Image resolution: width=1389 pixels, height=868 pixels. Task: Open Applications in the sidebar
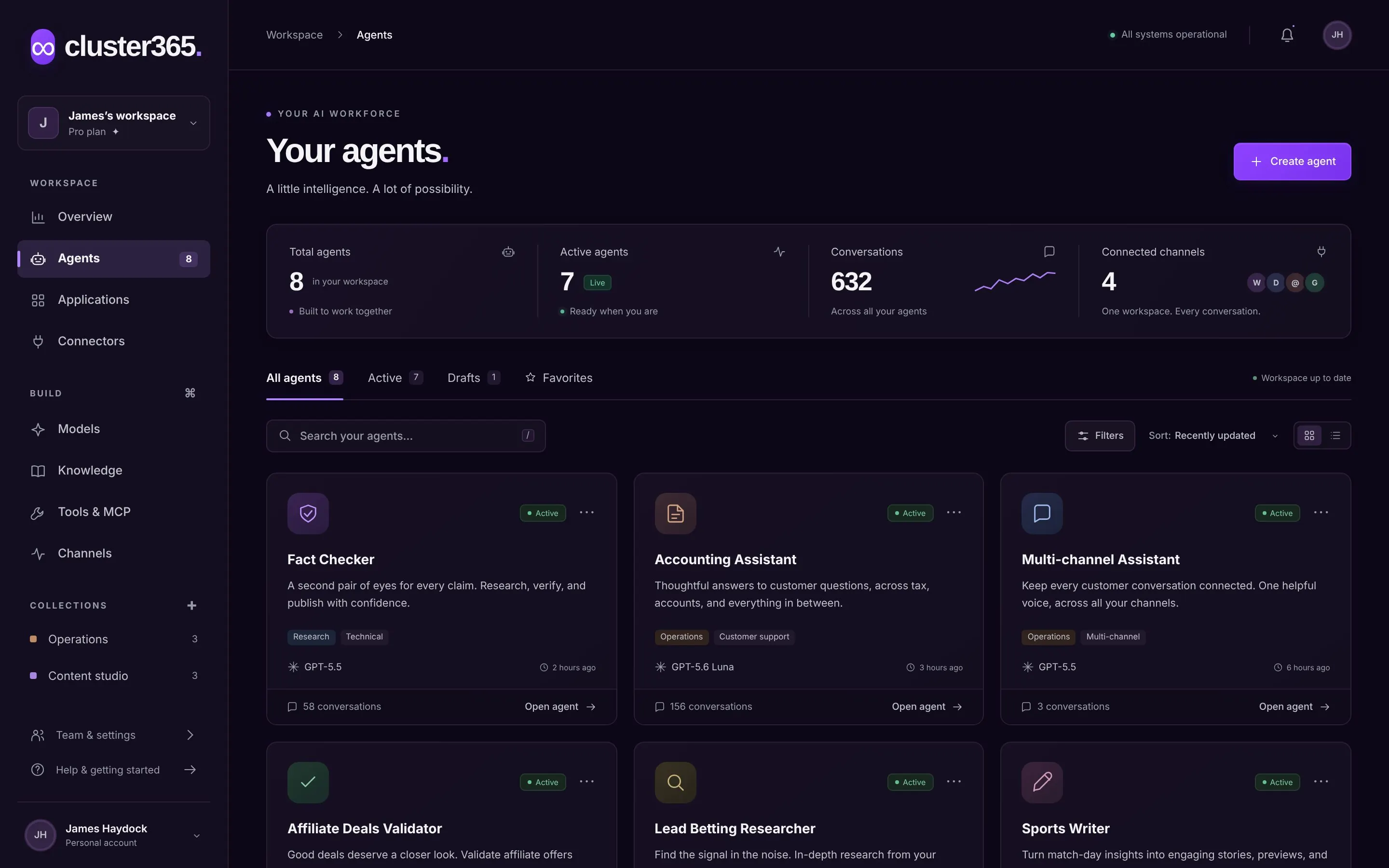click(x=114, y=300)
